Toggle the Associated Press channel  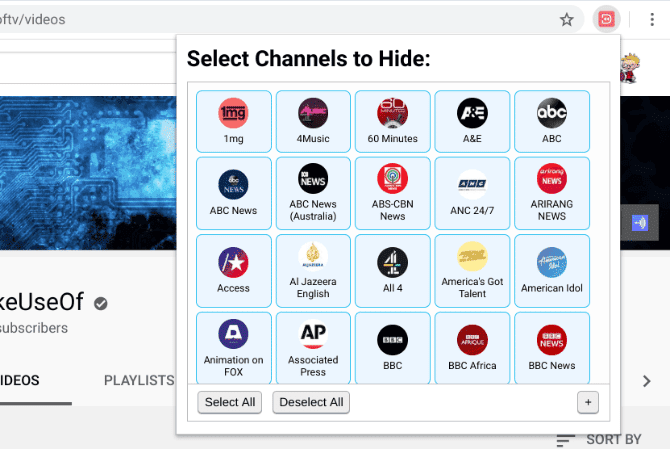pos(313,348)
